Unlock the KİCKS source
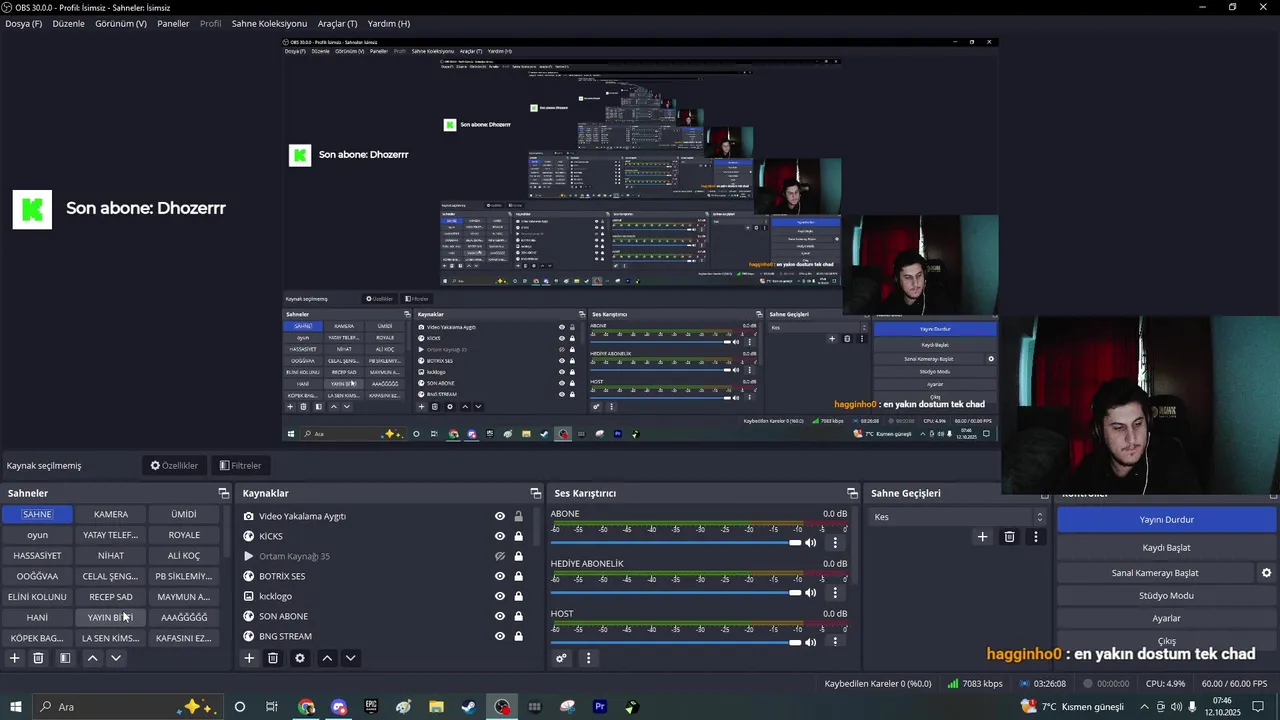Image resolution: width=1280 pixels, height=720 pixels. click(518, 536)
